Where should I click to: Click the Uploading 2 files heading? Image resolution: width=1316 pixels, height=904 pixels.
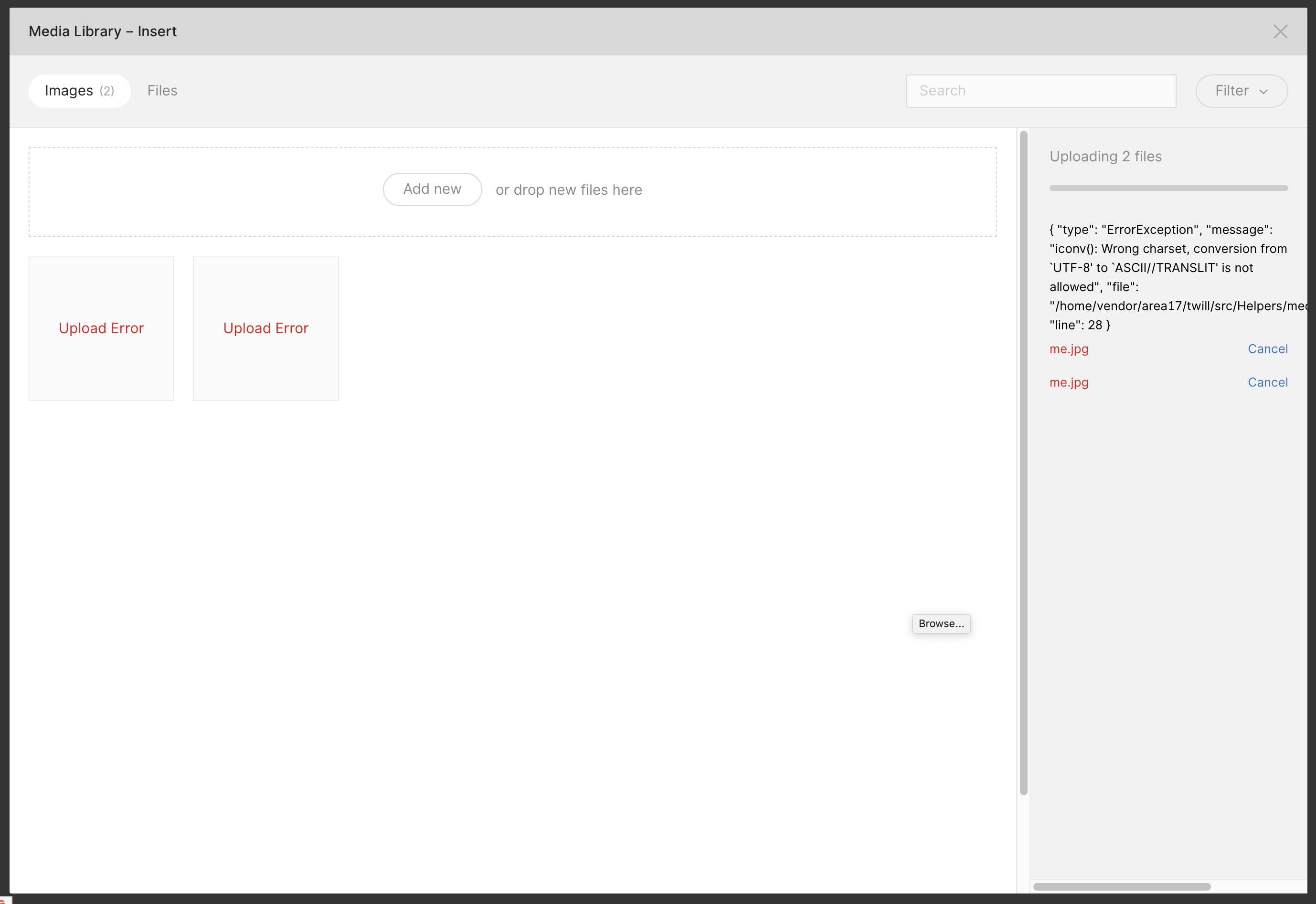[1105, 157]
